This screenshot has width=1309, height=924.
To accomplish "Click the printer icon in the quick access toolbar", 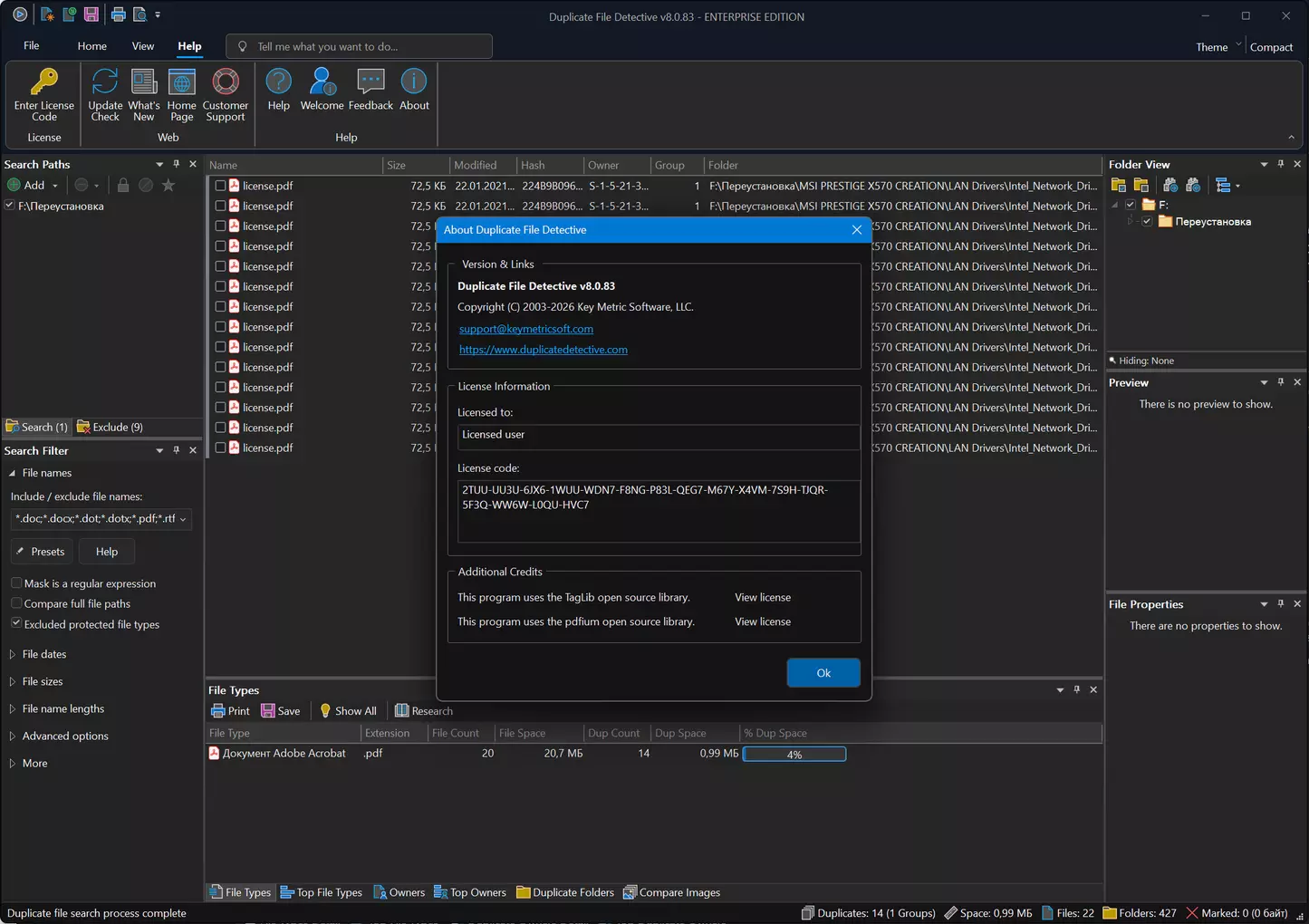I will pyautogui.click(x=118, y=14).
